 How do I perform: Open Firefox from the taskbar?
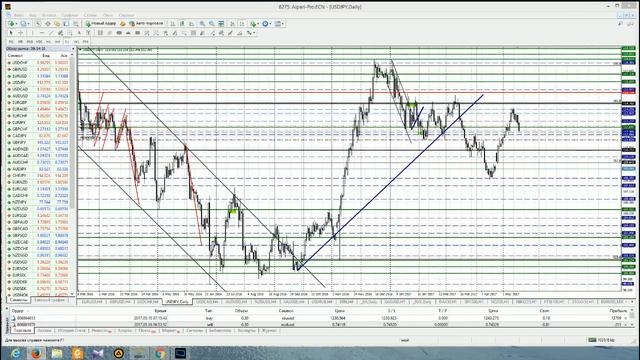click(x=36, y=353)
